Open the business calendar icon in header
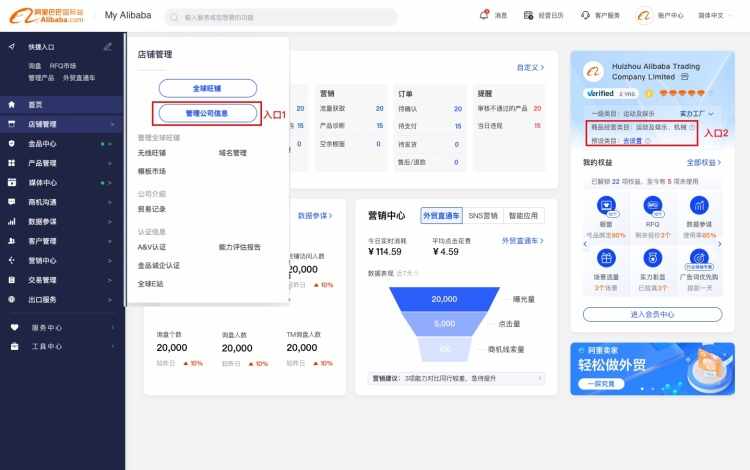Screen dimensions: 750x470 point(528,15)
